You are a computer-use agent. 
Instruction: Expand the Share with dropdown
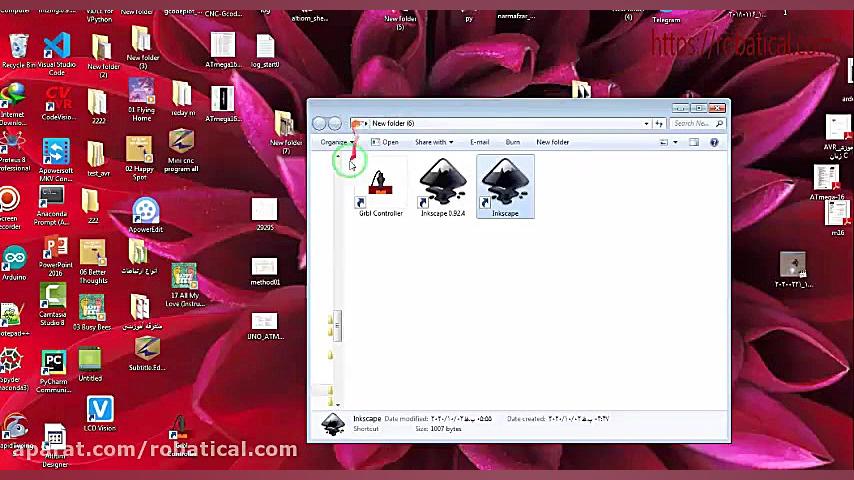coord(434,142)
